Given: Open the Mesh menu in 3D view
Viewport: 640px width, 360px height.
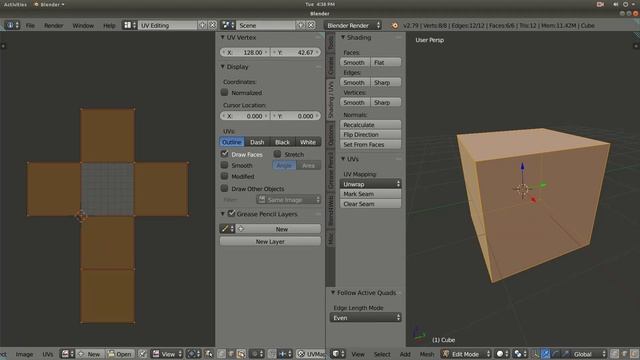Looking at the screenshot, I should click(x=427, y=354).
